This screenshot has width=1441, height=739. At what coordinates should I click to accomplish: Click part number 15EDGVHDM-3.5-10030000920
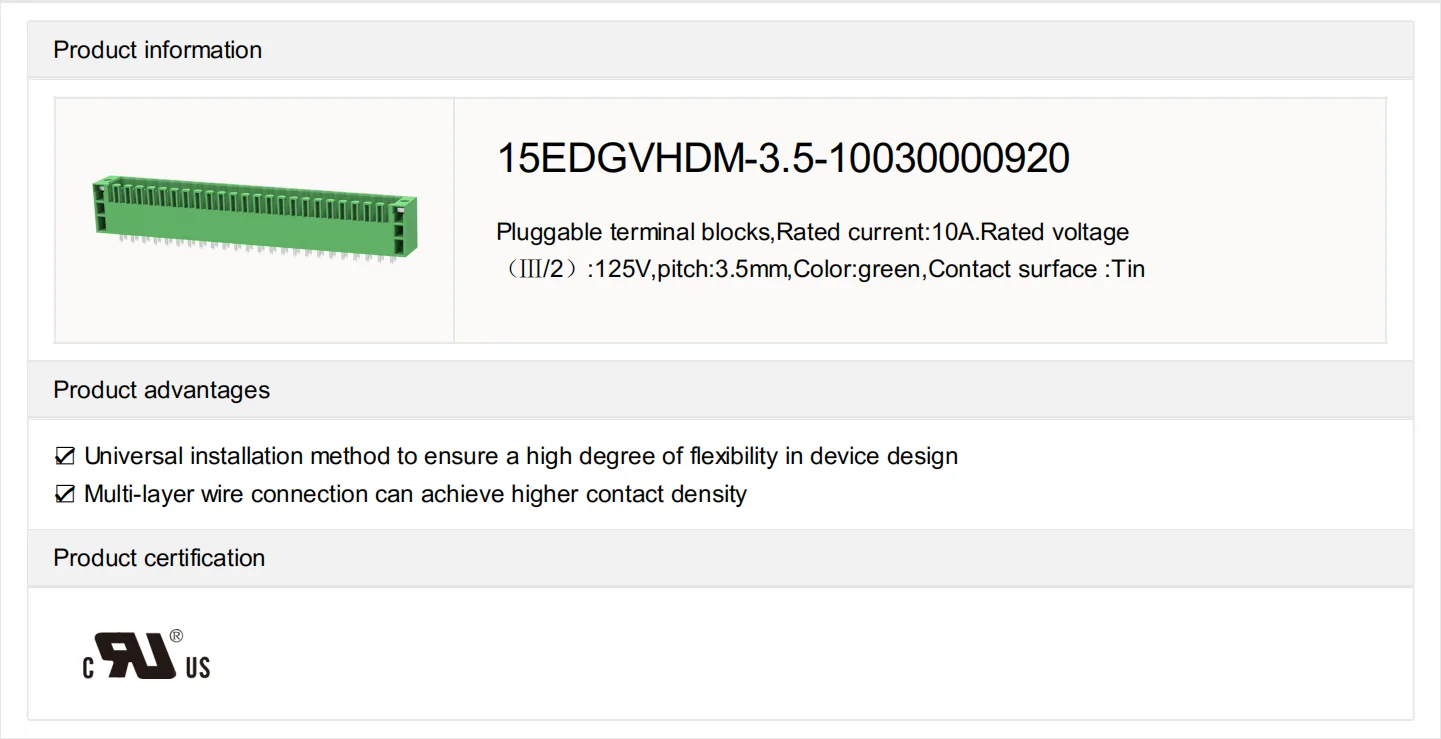click(x=783, y=159)
